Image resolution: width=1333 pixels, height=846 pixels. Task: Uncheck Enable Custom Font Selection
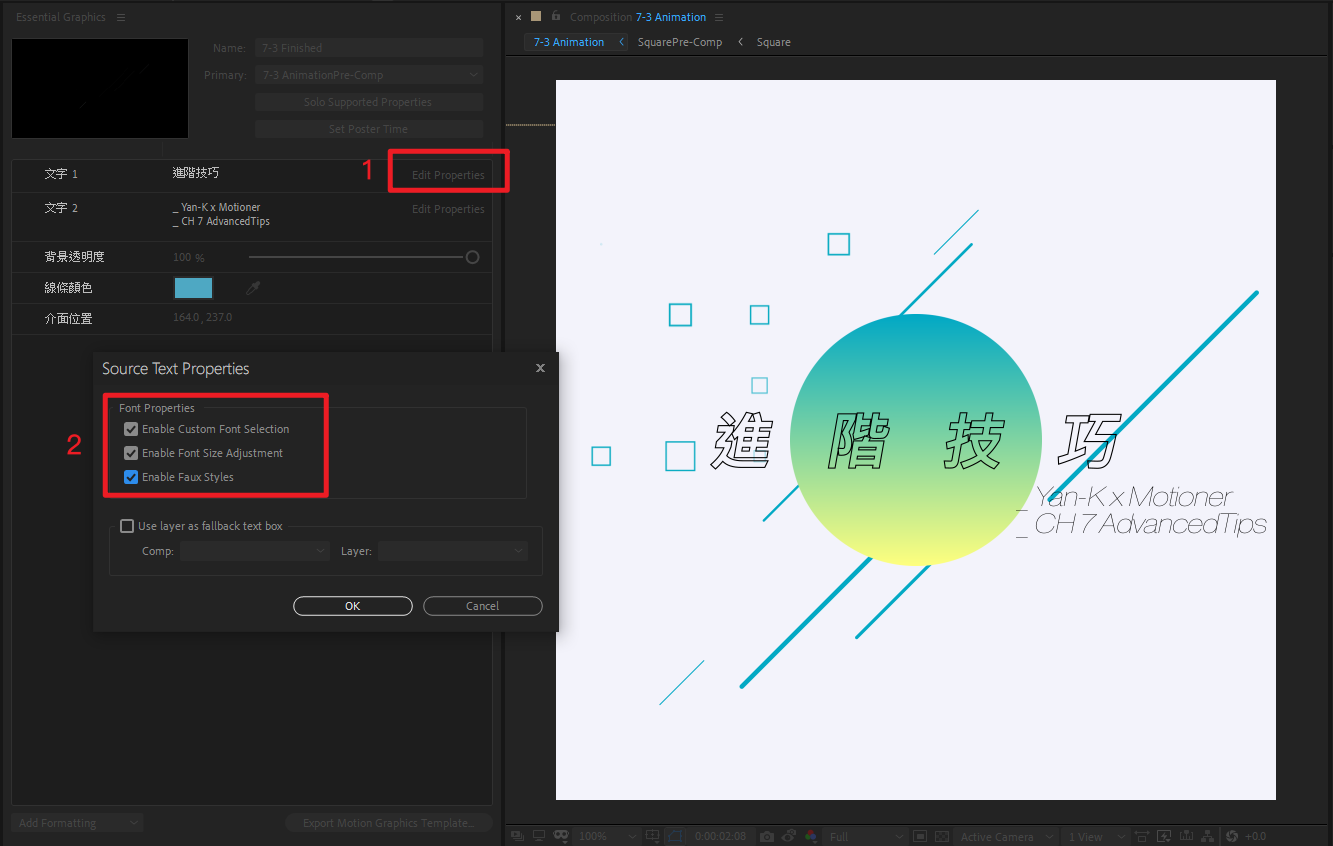pyautogui.click(x=131, y=429)
